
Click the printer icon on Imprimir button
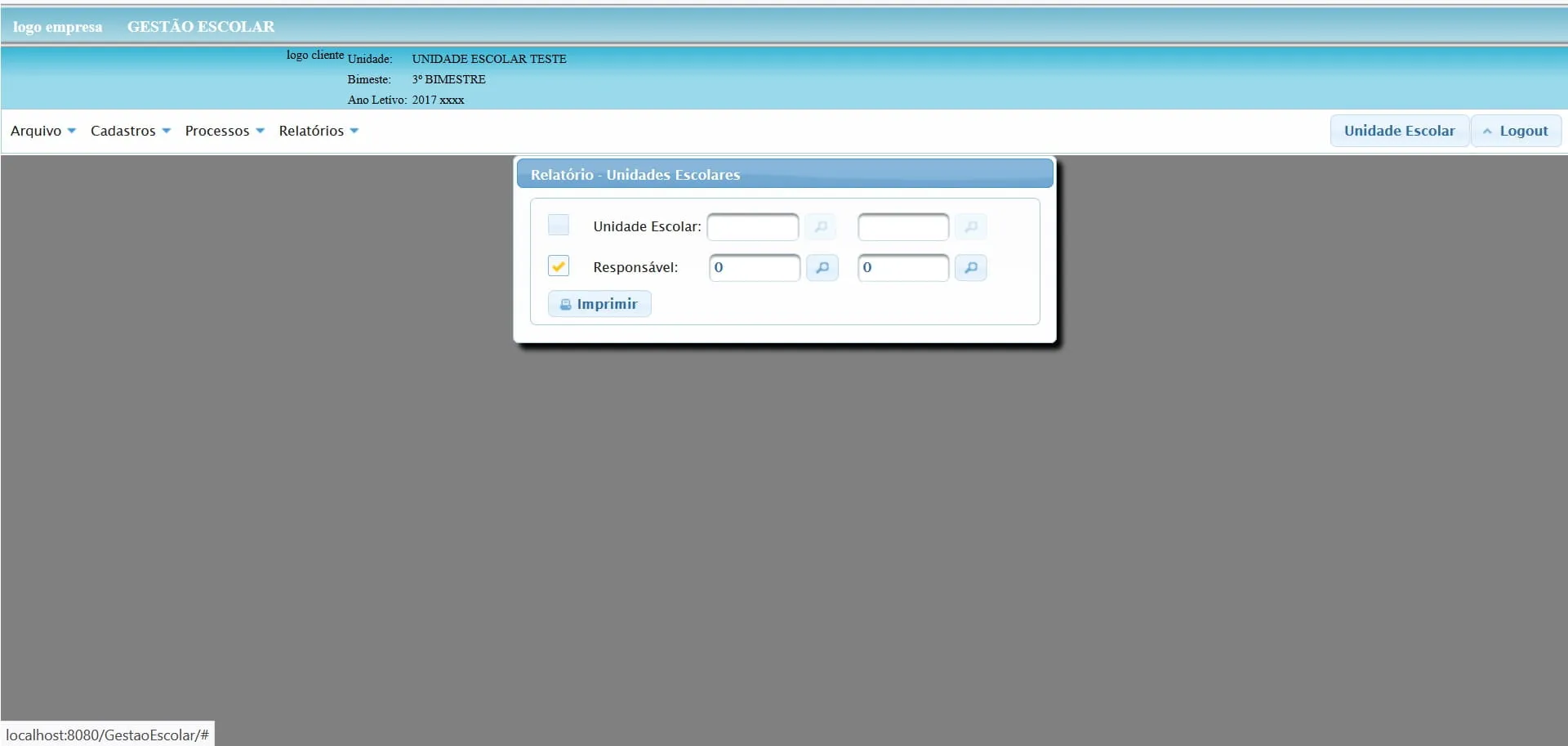click(565, 305)
